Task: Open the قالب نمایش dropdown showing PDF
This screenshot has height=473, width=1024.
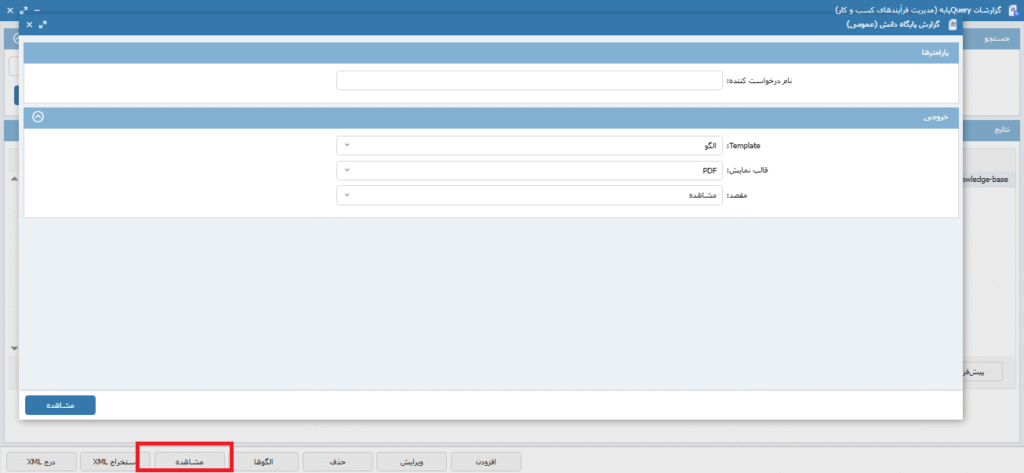Action: click(x=528, y=170)
